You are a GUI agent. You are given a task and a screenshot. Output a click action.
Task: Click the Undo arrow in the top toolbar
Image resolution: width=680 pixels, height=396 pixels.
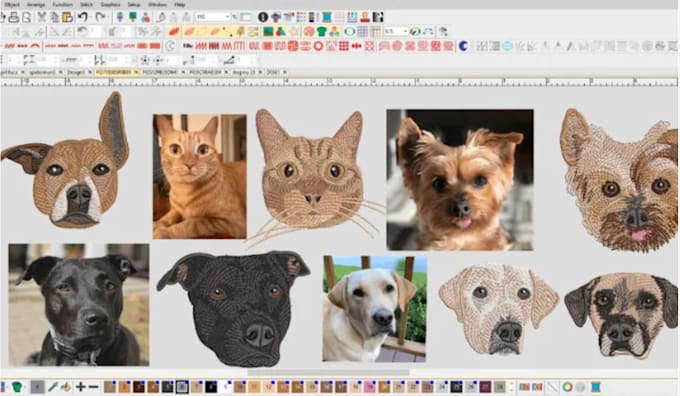click(83, 17)
